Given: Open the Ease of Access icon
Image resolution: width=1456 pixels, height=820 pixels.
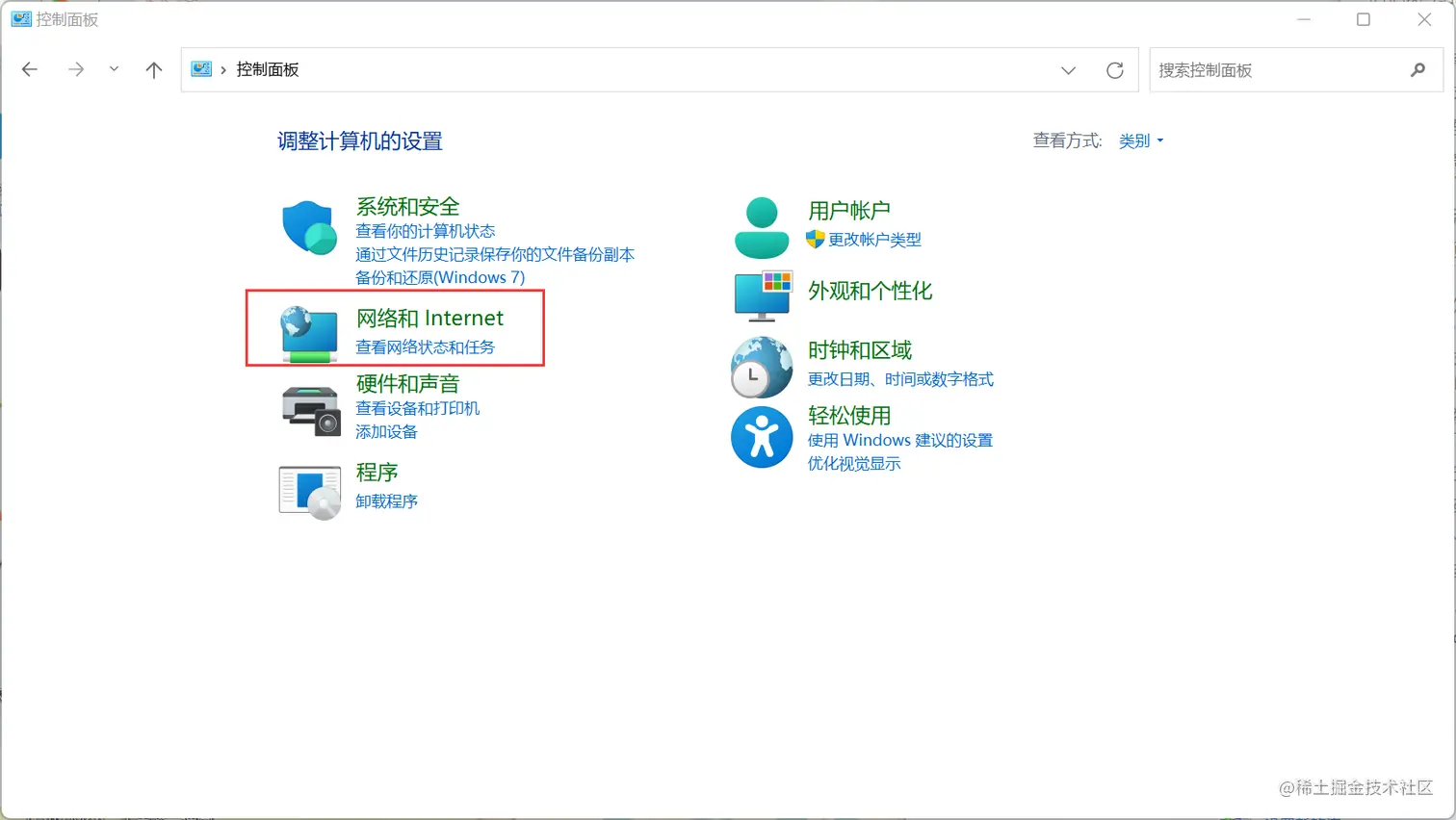Looking at the screenshot, I should 762,437.
